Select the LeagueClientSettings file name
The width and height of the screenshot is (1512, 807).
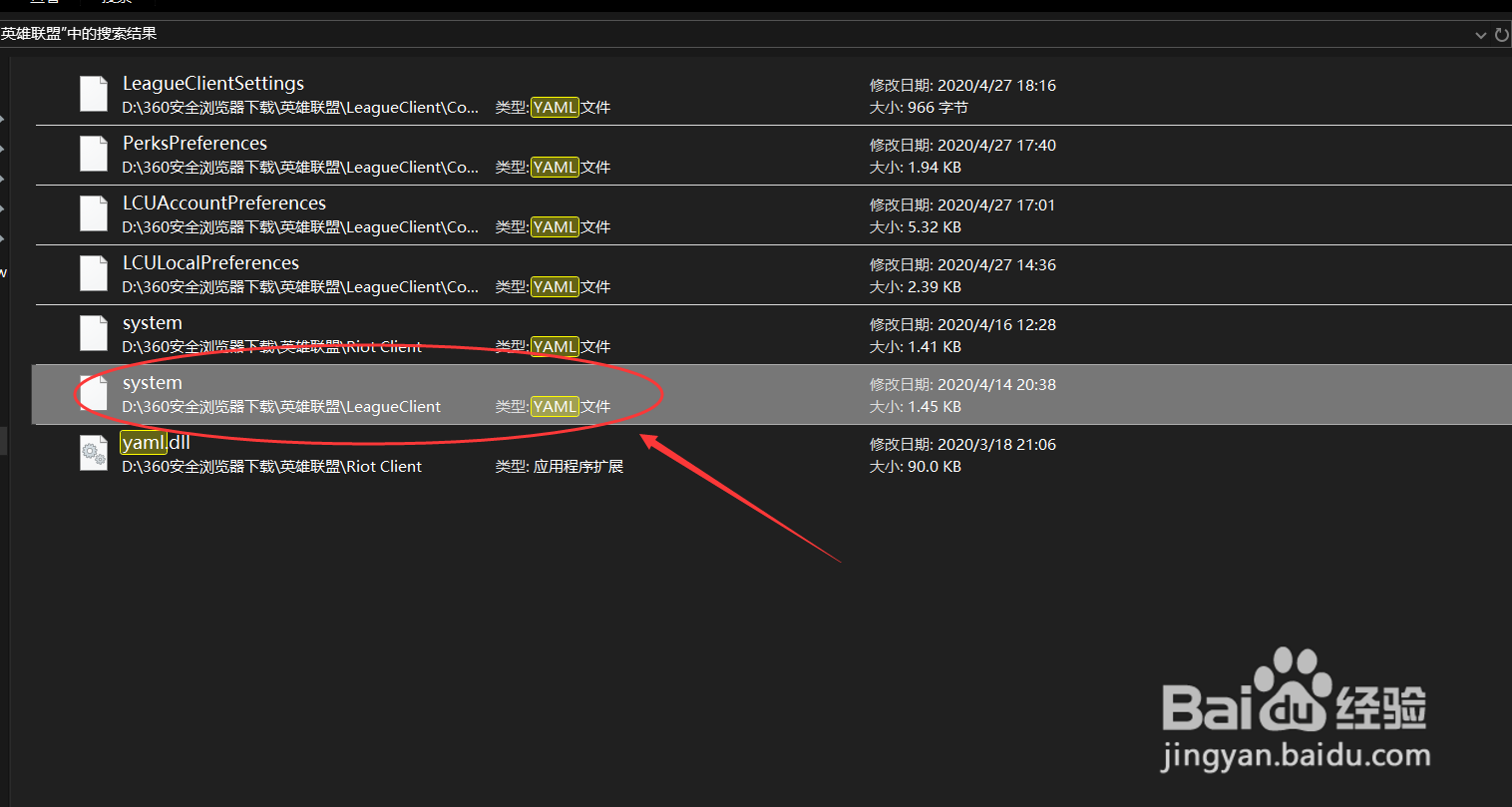click(213, 84)
